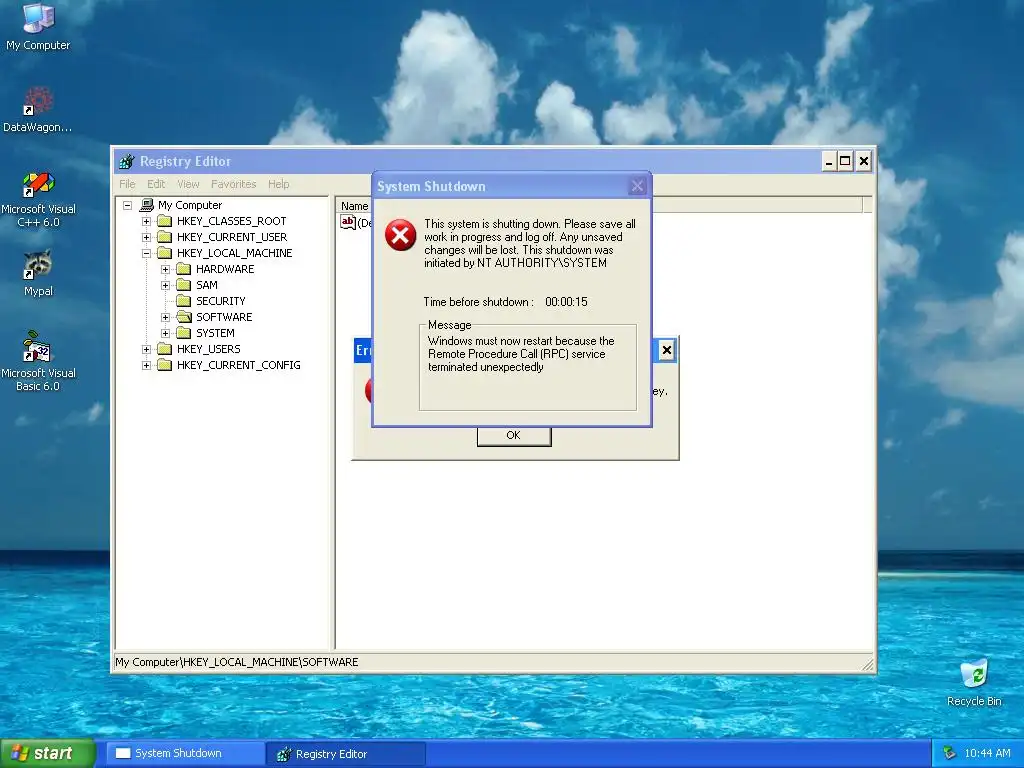The width and height of the screenshot is (1024, 768).
Task: Select the SOFTWARE key label
Action: (224, 317)
